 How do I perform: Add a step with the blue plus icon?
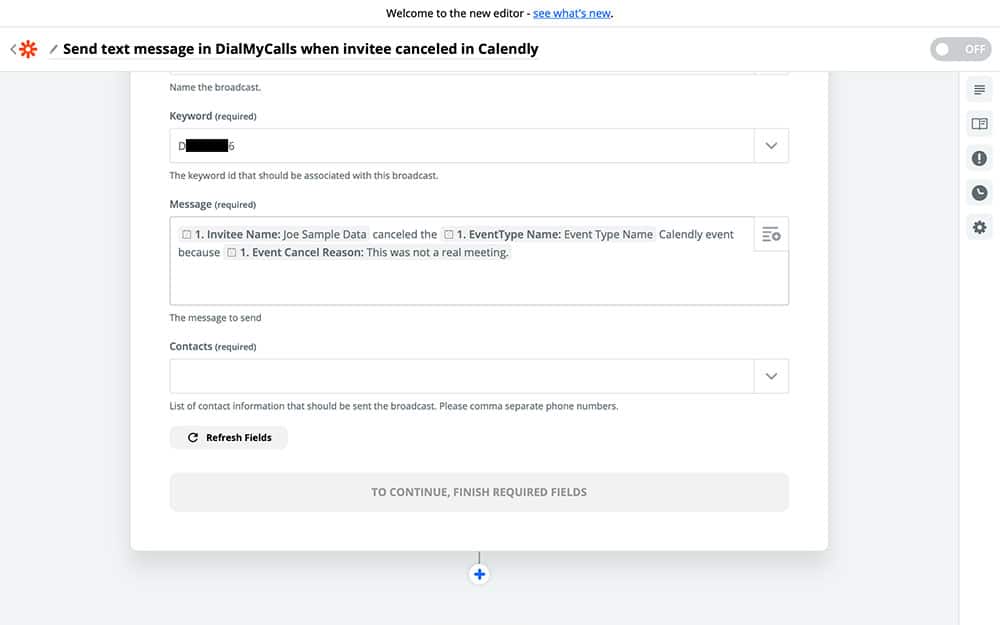[479, 574]
